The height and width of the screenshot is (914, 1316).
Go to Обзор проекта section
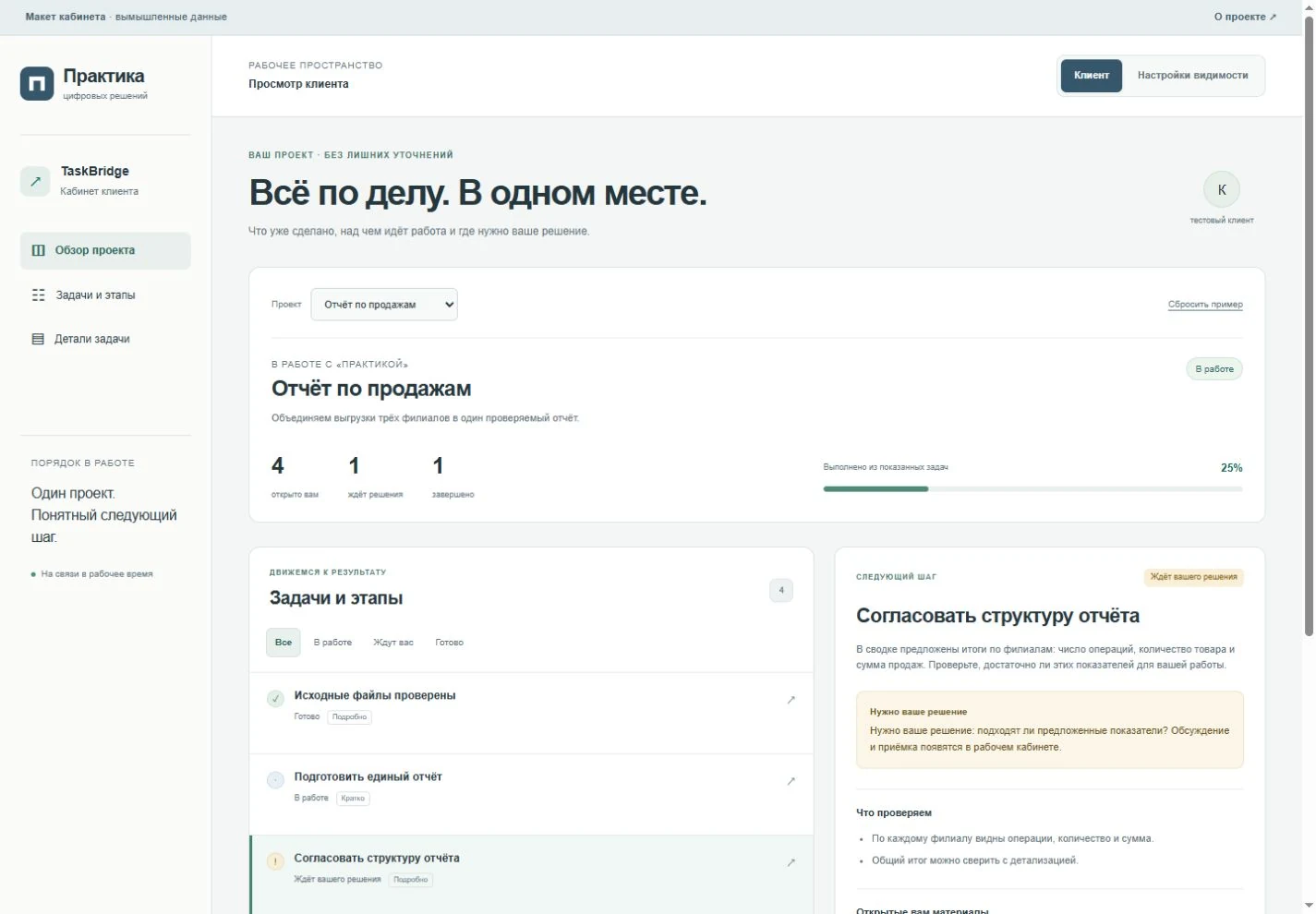point(105,250)
